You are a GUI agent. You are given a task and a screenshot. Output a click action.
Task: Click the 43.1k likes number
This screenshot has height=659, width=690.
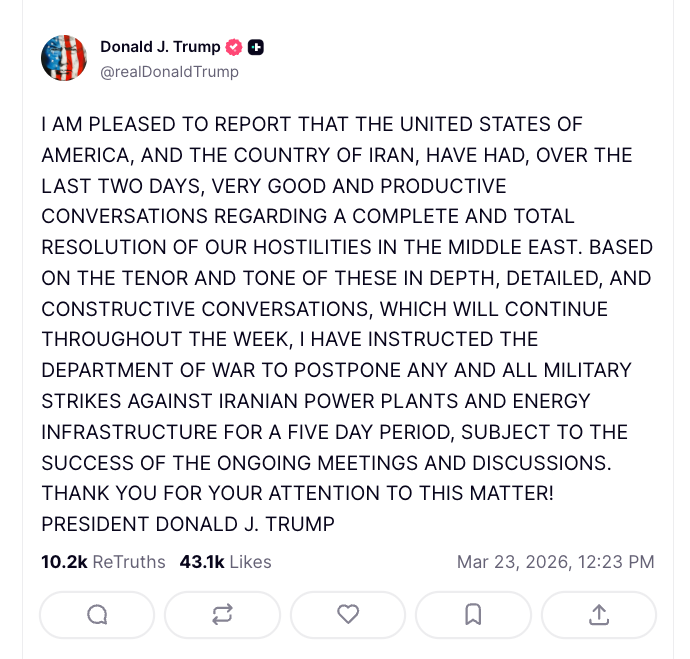201,562
